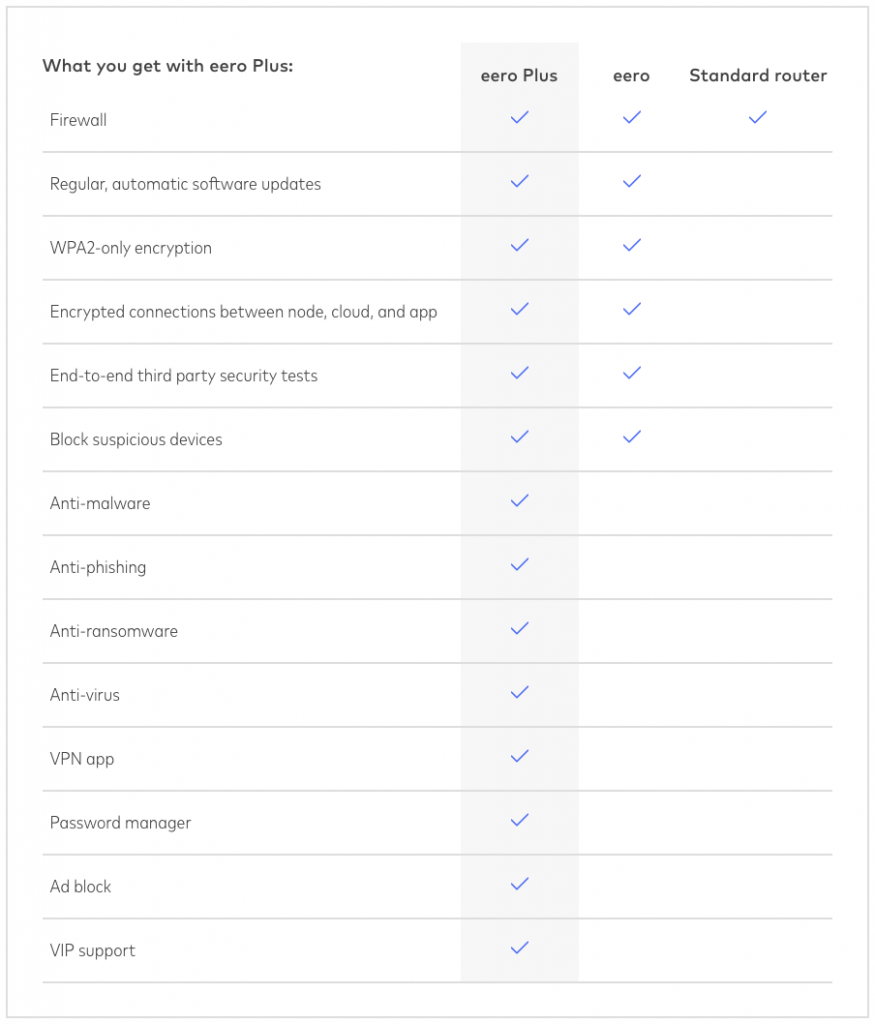
Task: Click the eero Plus checkmark for Anti-phishing
Action: tap(519, 565)
